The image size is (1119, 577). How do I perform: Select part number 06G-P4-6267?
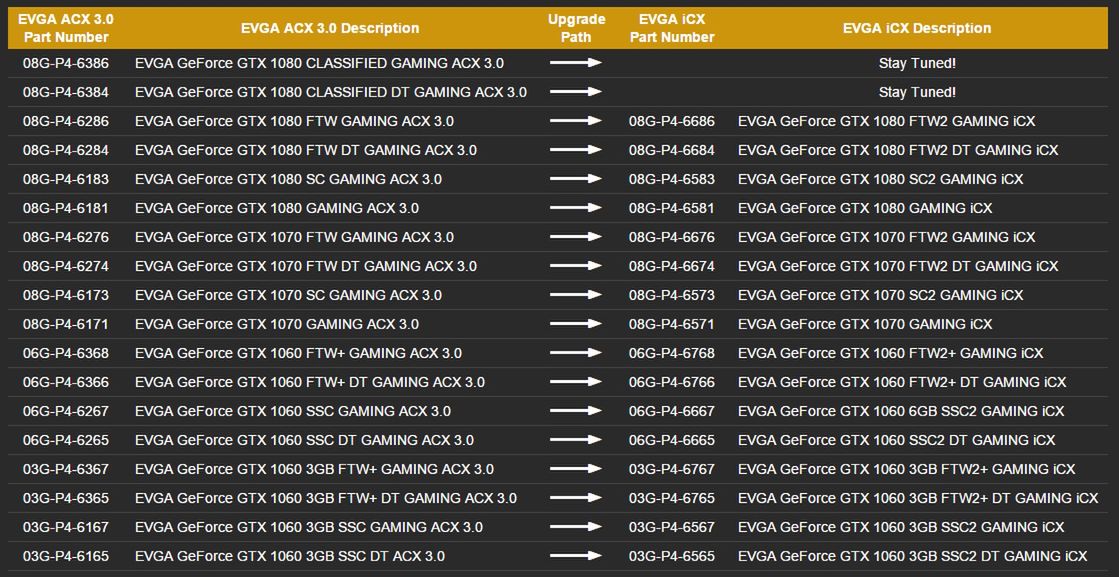click(x=66, y=411)
